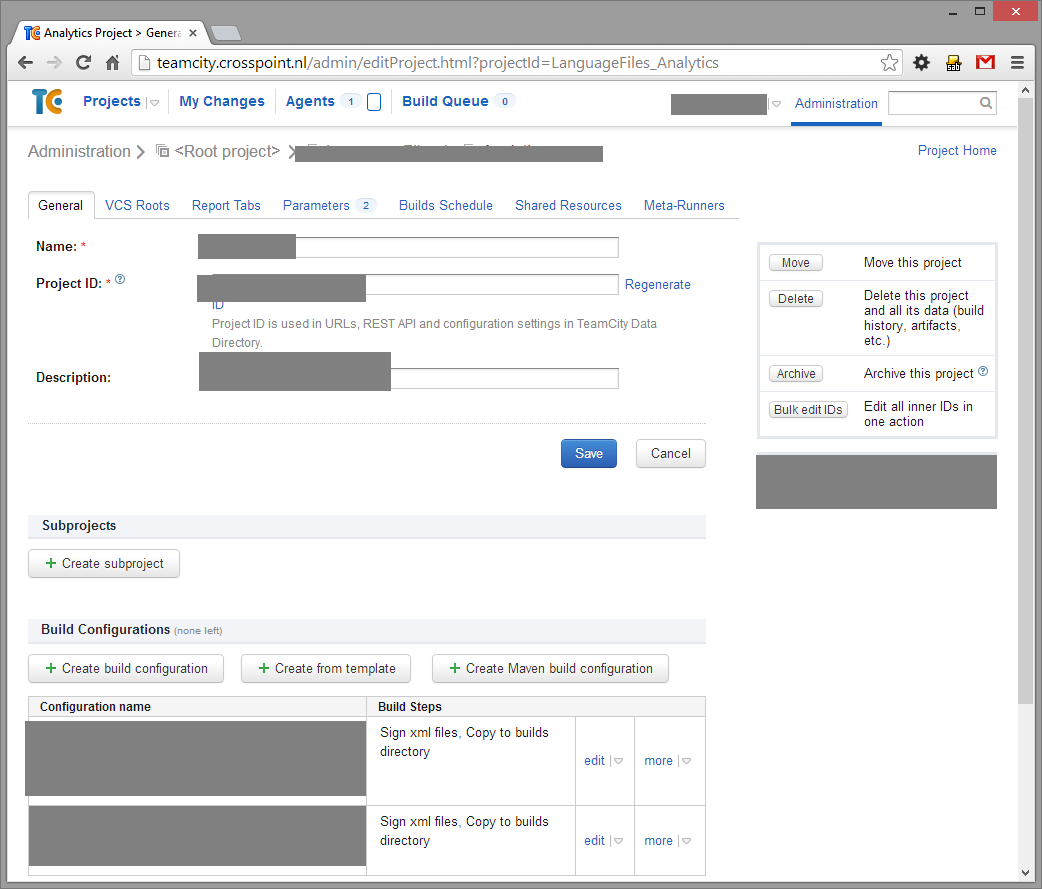Click the Regenerate ID link
The height and width of the screenshot is (889, 1042).
pyautogui.click(x=657, y=284)
